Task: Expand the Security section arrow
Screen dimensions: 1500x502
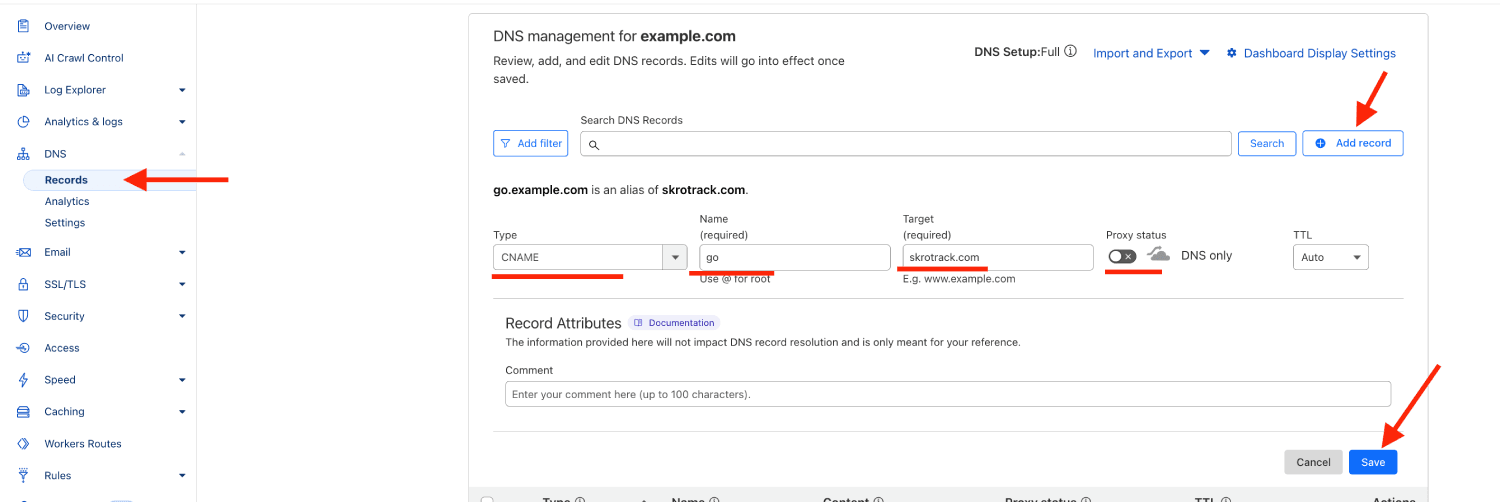Action: click(x=182, y=316)
